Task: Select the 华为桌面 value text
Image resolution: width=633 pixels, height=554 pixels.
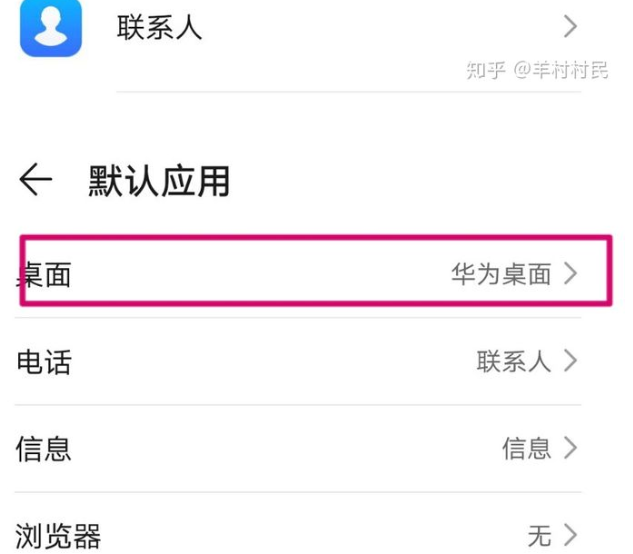Action: click(x=501, y=274)
